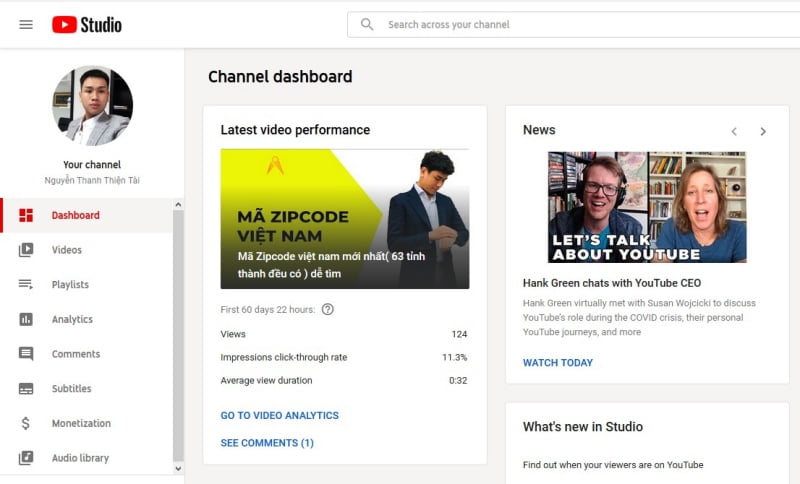800x484 pixels.
Task: Click the Audio library icon
Action: [x=26, y=458]
